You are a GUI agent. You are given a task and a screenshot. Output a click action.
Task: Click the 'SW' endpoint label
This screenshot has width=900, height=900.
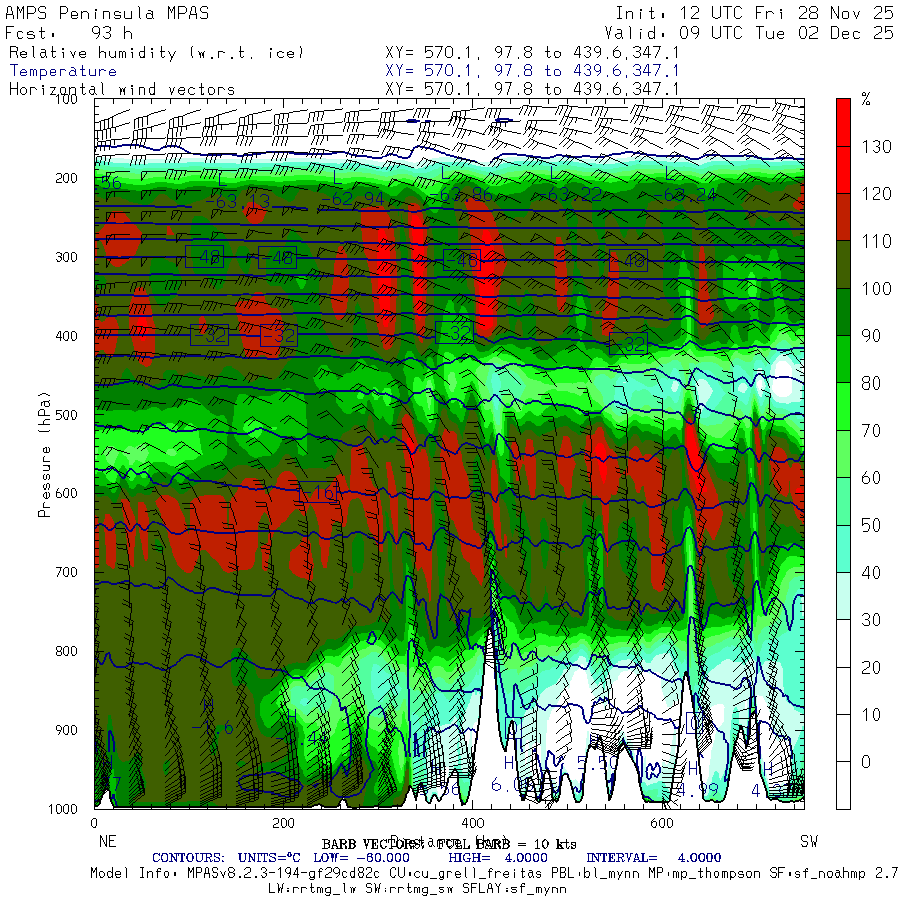click(809, 841)
